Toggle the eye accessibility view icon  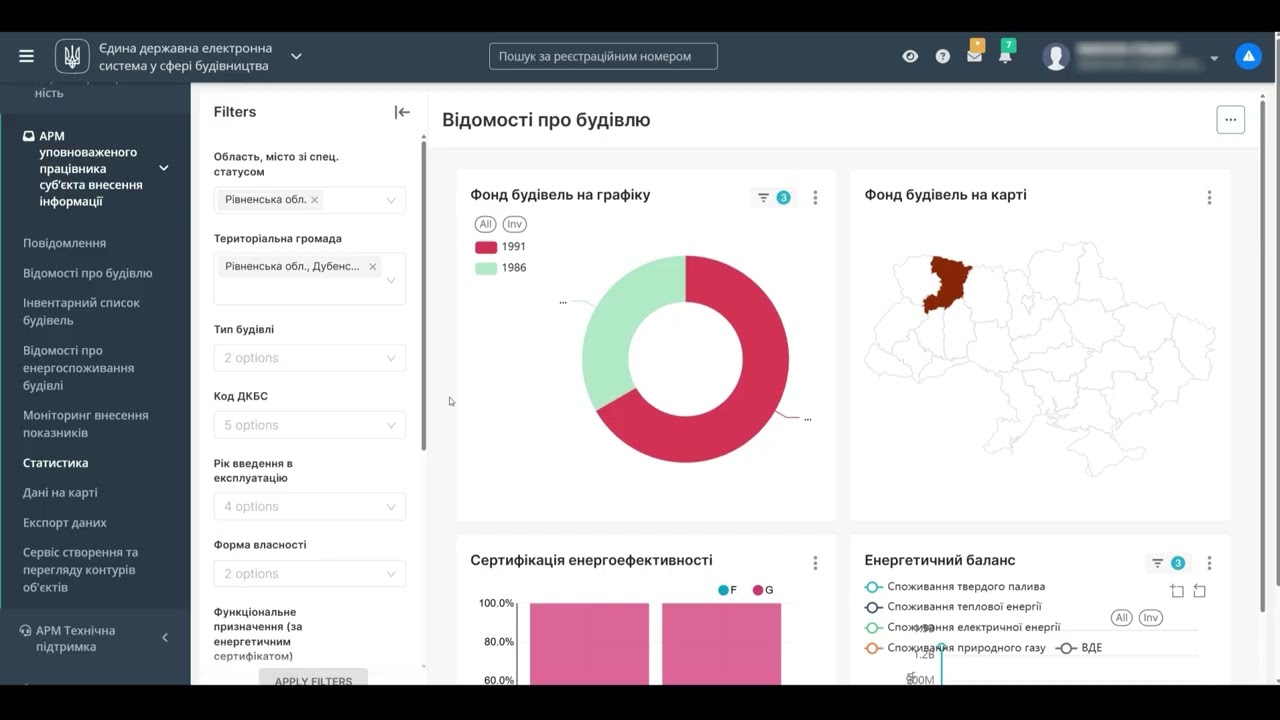tap(910, 56)
